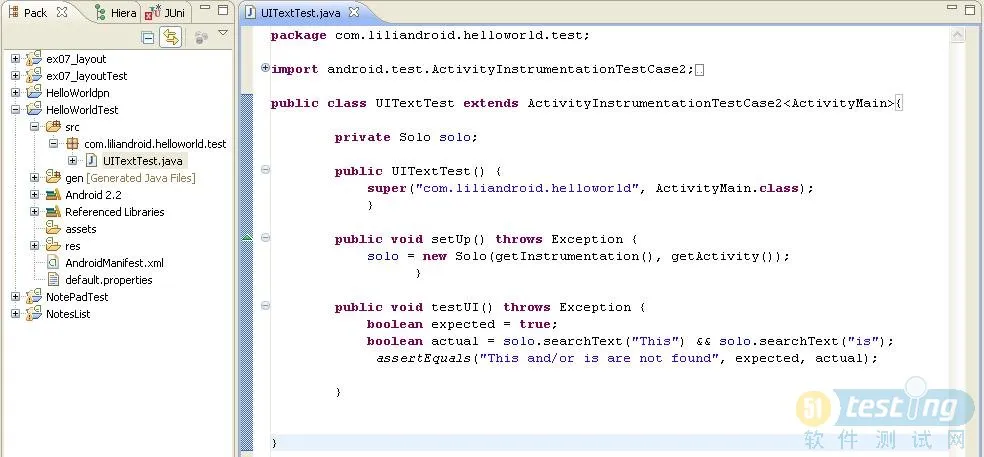
Task: Close the Pack view tab
Action: click(x=62, y=12)
